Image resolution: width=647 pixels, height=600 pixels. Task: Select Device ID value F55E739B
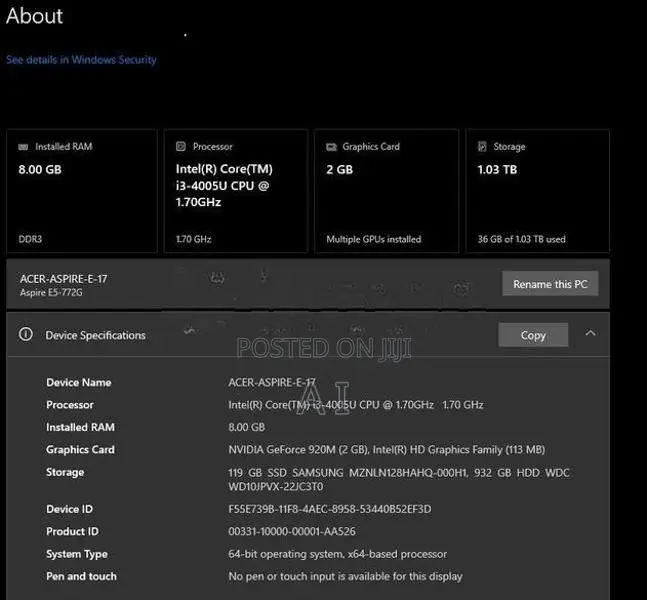point(330,509)
